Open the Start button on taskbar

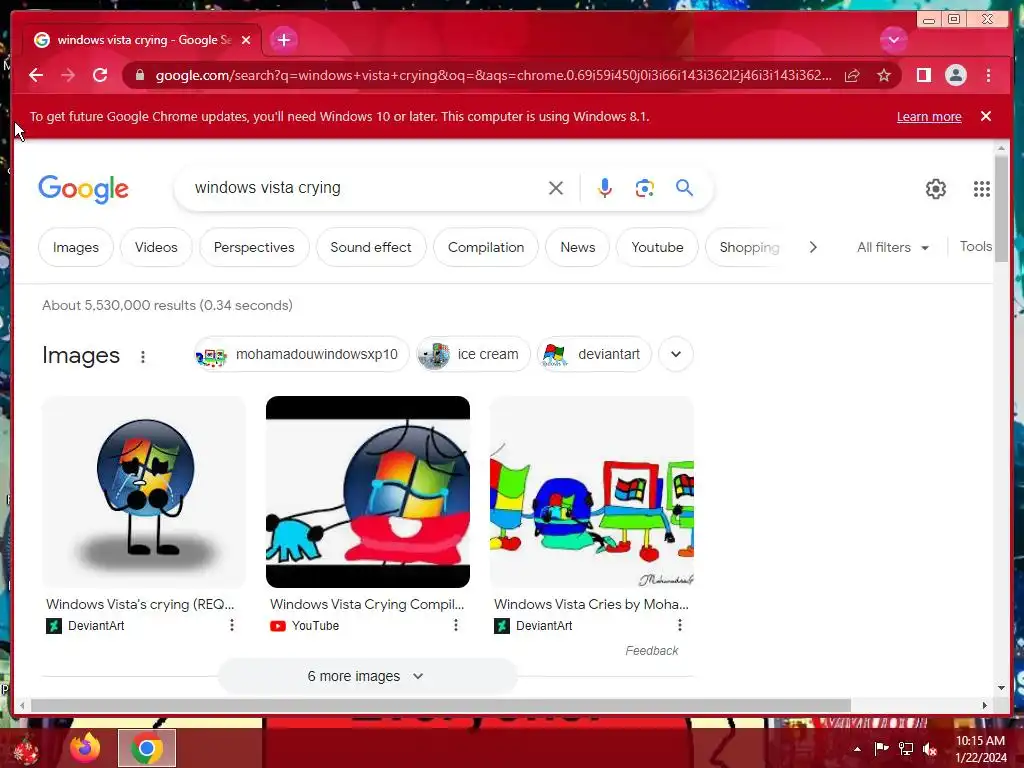point(25,748)
